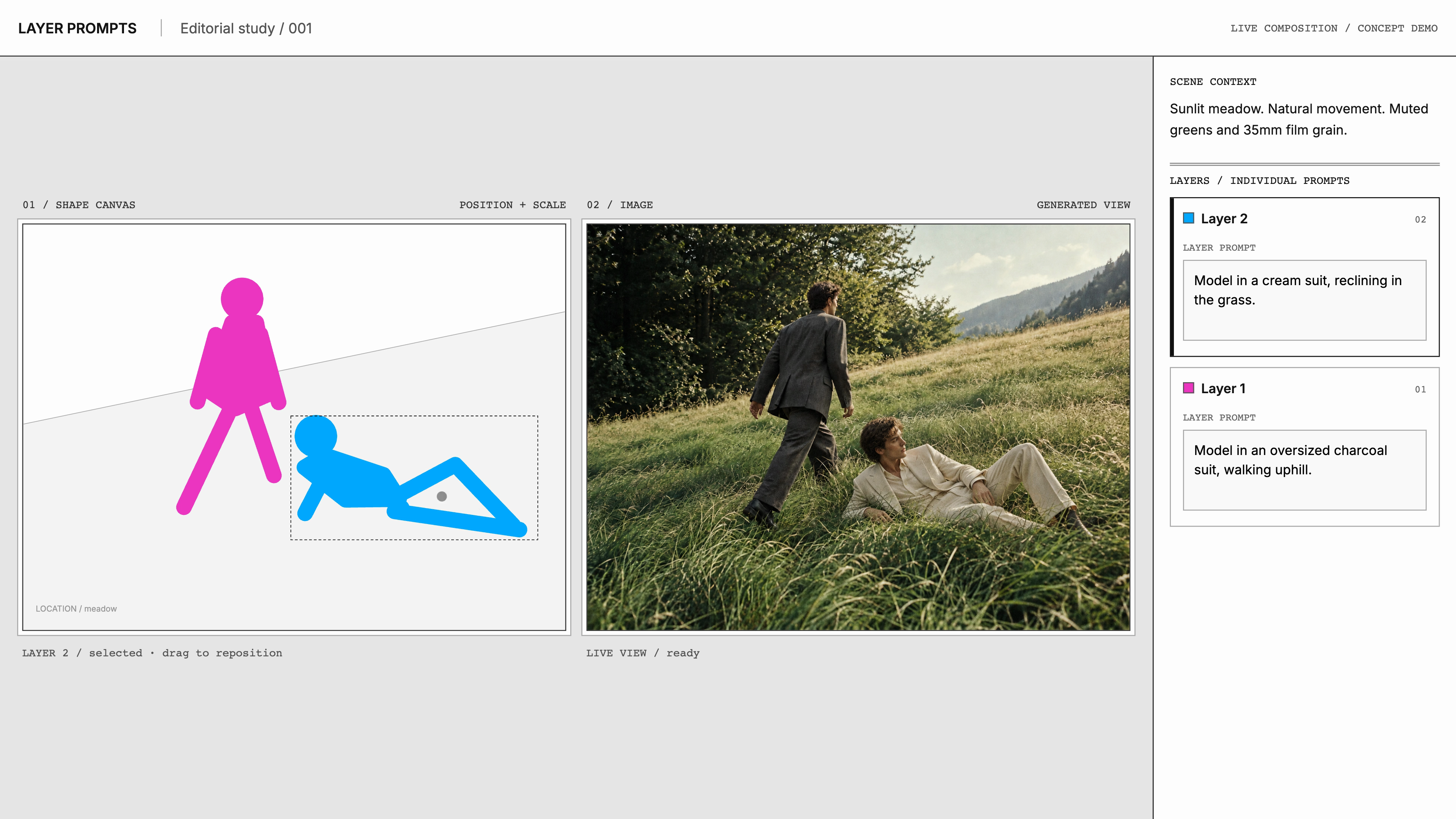The height and width of the screenshot is (819, 1456).
Task: Click the Scene Context description text
Action: pyautogui.click(x=1299, y=119)
